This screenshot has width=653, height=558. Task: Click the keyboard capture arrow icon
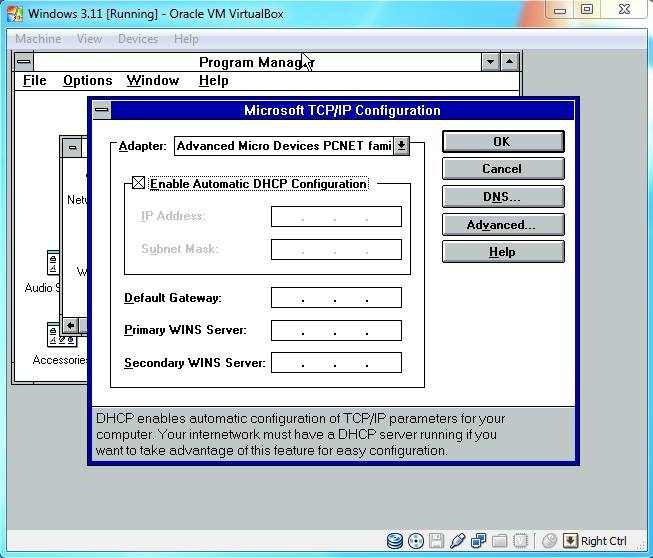click(570, 541)
